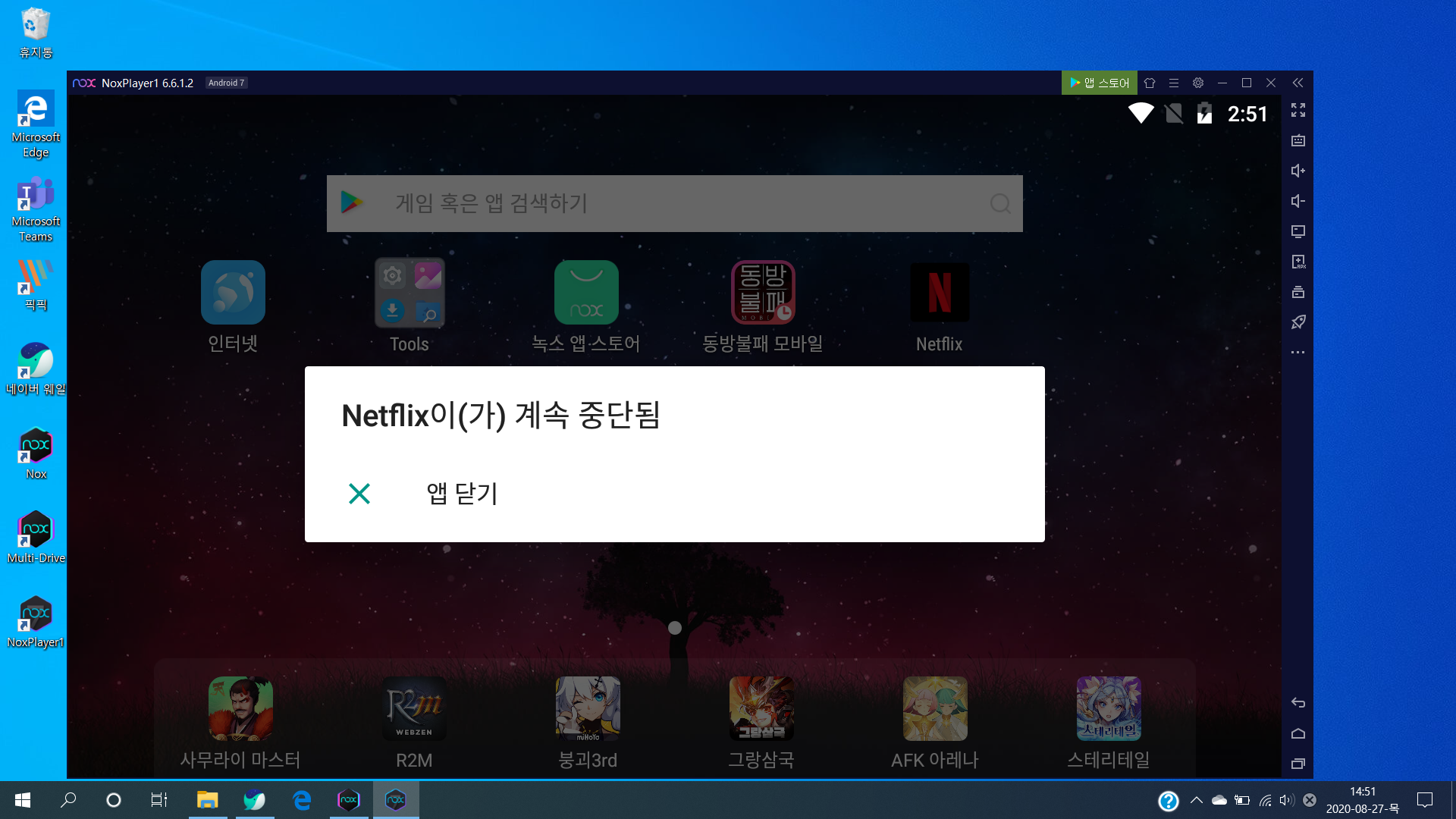
Task: Click the Nox theme shirt icon
Action: [1150, 83]
